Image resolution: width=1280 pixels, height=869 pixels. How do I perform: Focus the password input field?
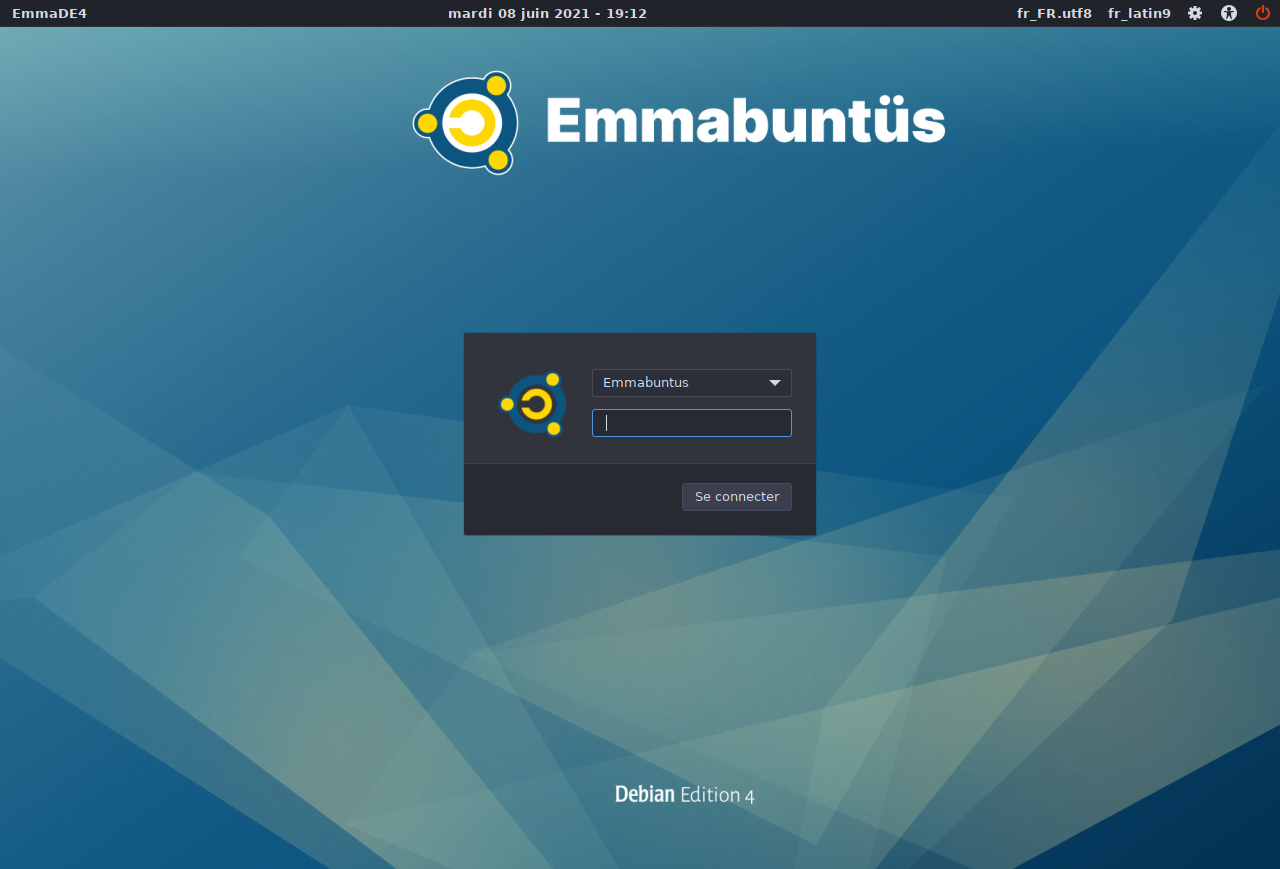[692, 423]
